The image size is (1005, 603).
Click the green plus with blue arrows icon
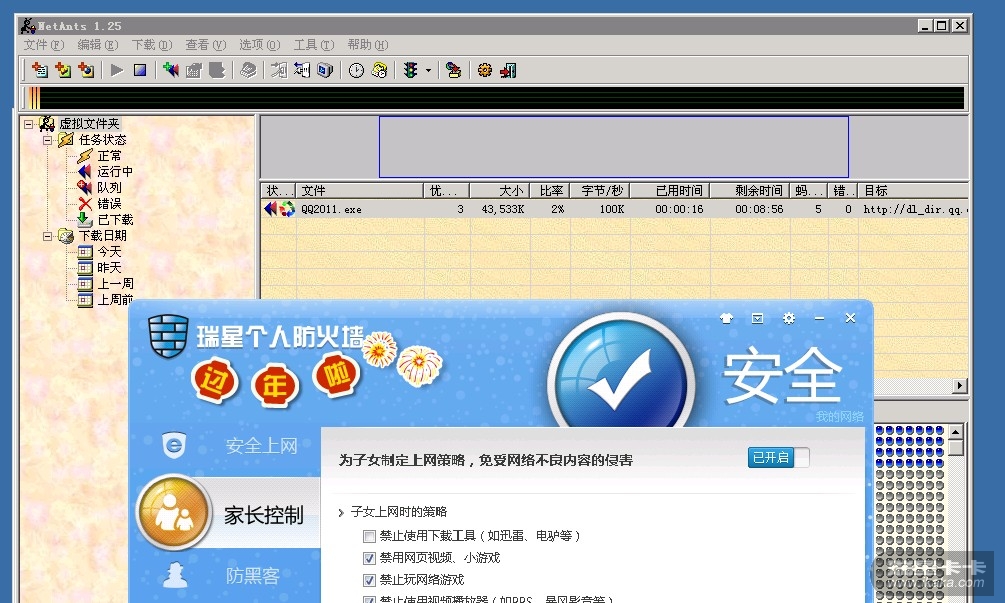170,70
